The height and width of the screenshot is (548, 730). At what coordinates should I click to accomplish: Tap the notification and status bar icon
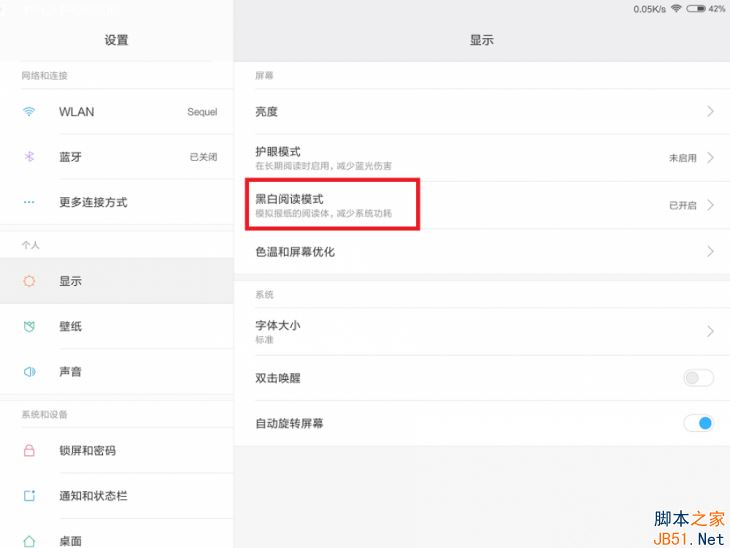coord(30,496)
